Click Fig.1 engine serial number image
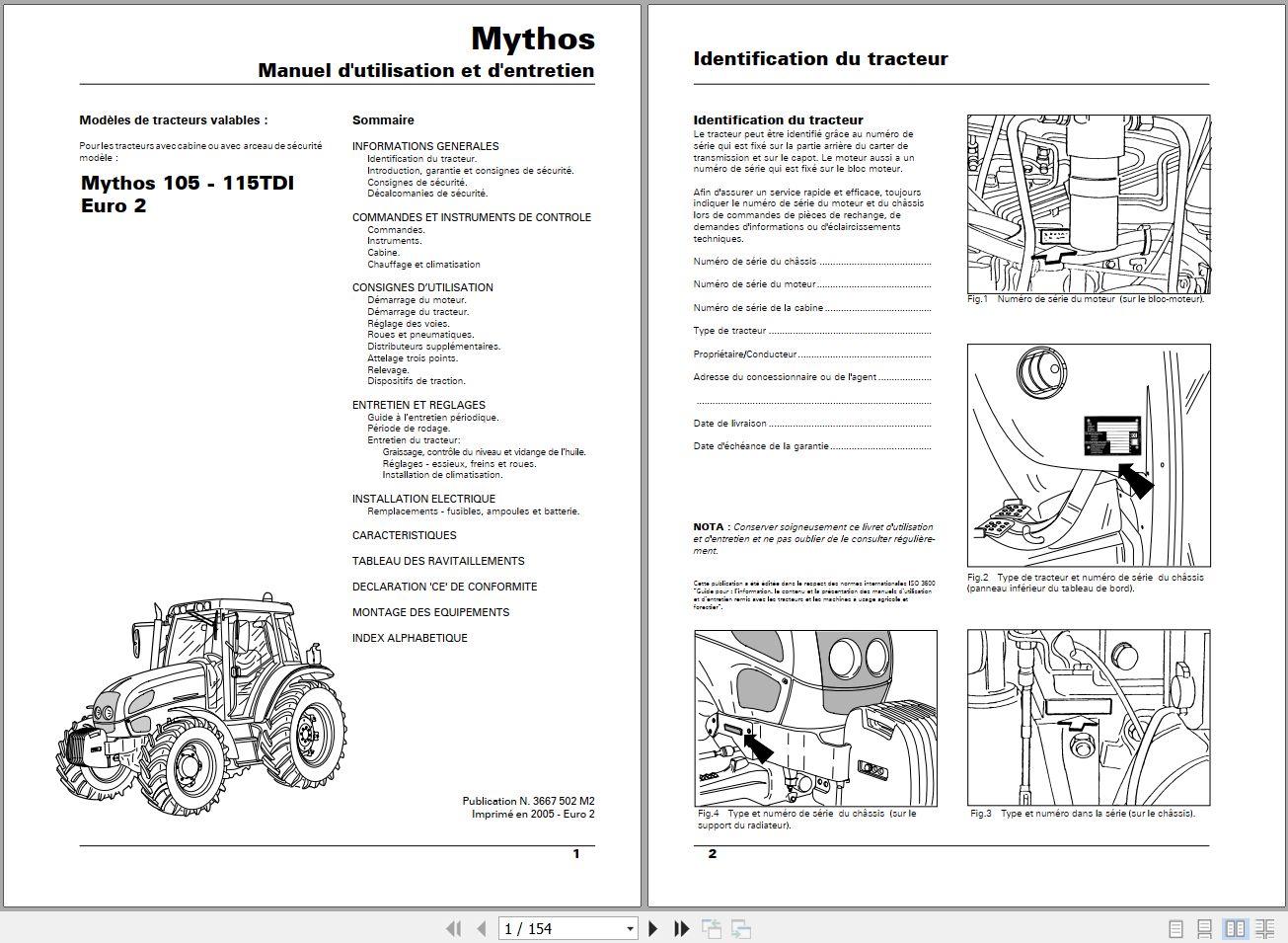Image resolution: width=1288 pixels, height=943 pixels. [x=1089, y=203]
